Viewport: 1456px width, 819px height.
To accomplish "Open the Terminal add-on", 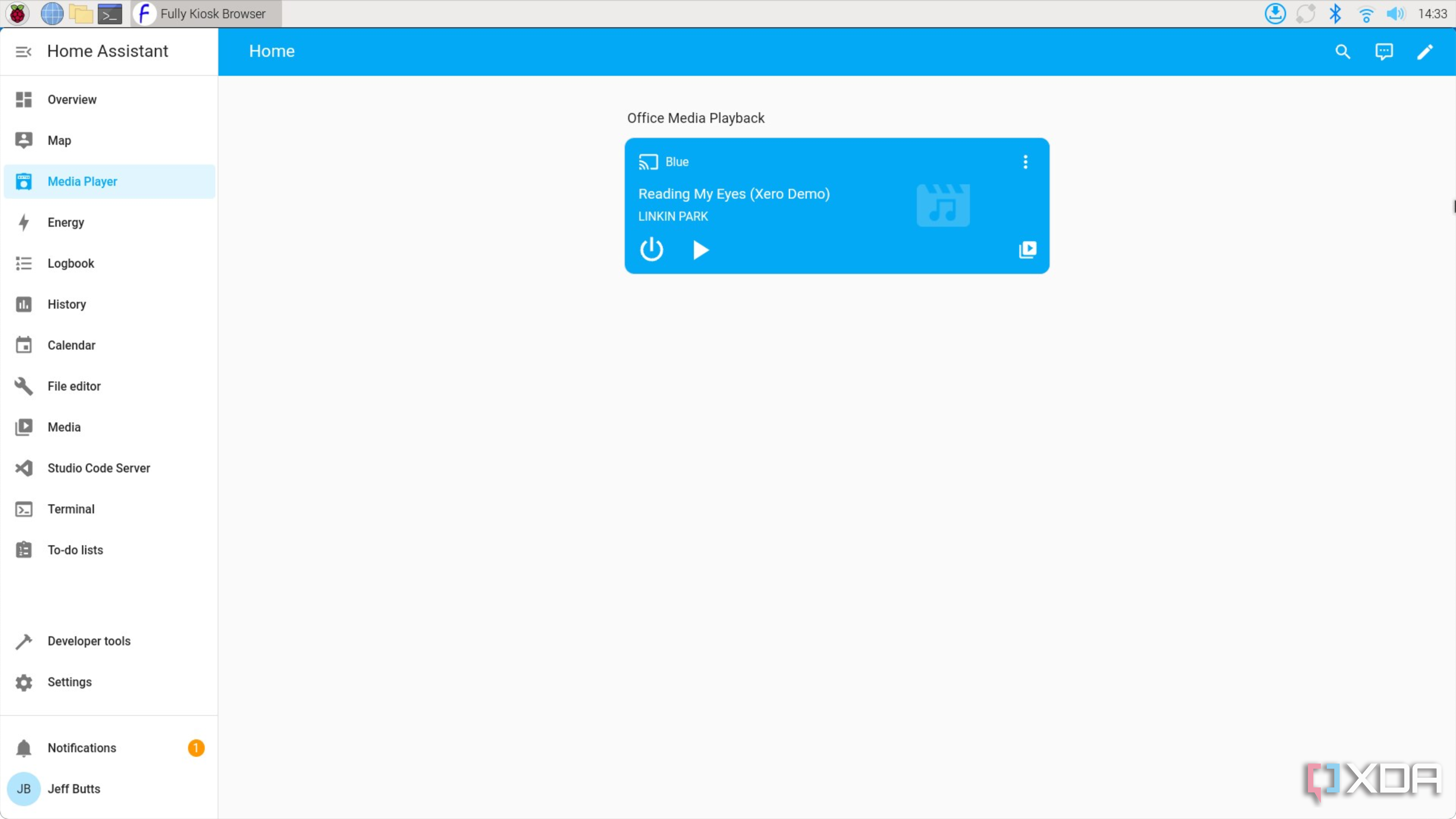I will coord(109,509).
